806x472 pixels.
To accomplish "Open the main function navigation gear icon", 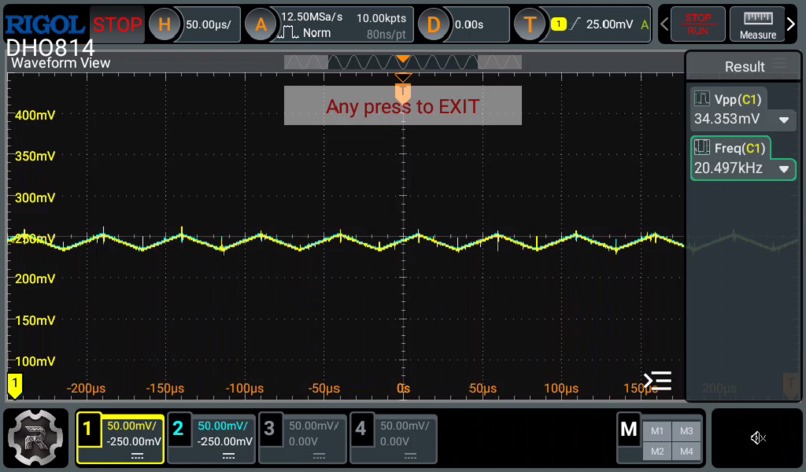I will 36,438.
